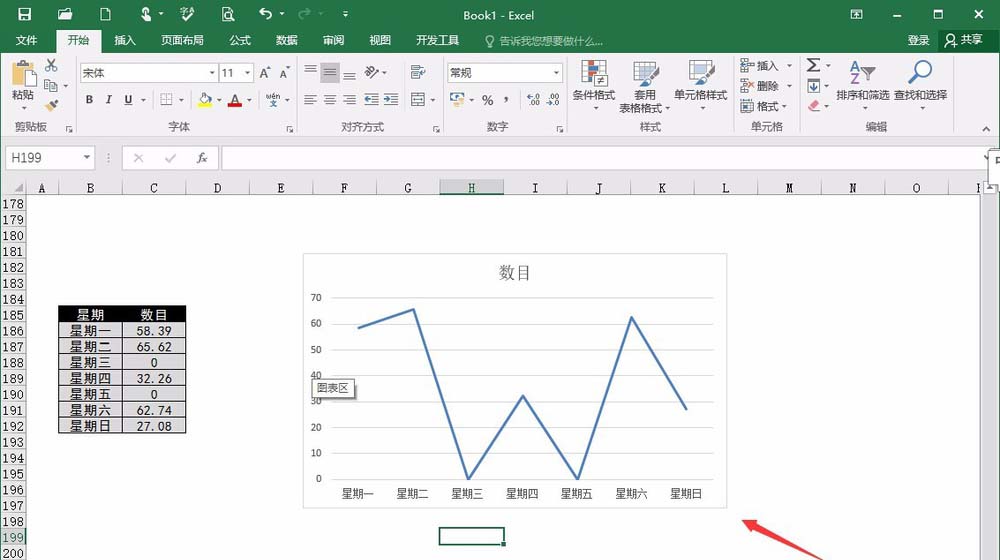Collapse the ribbon with the chevron

coord(986,129)
